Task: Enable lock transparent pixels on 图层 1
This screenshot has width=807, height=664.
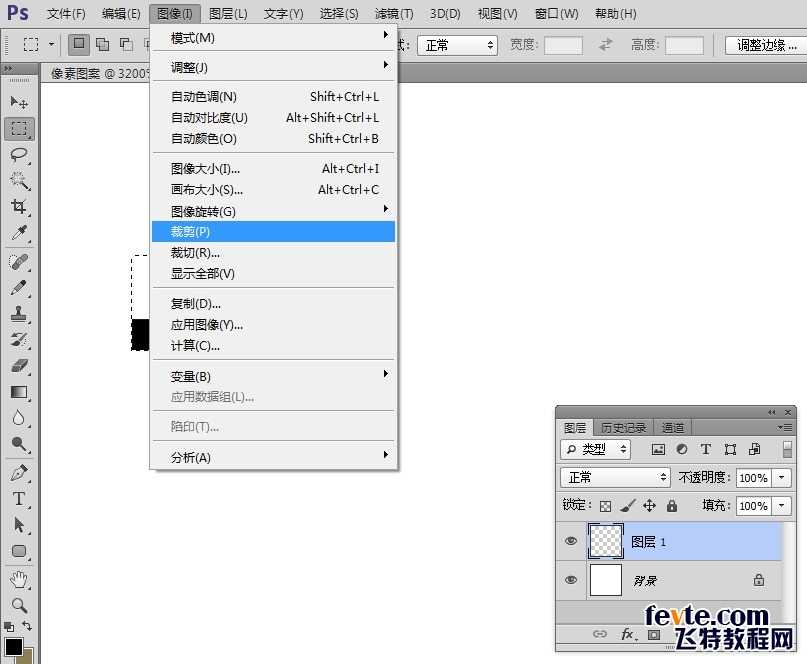Action: (x=606, y=506)
